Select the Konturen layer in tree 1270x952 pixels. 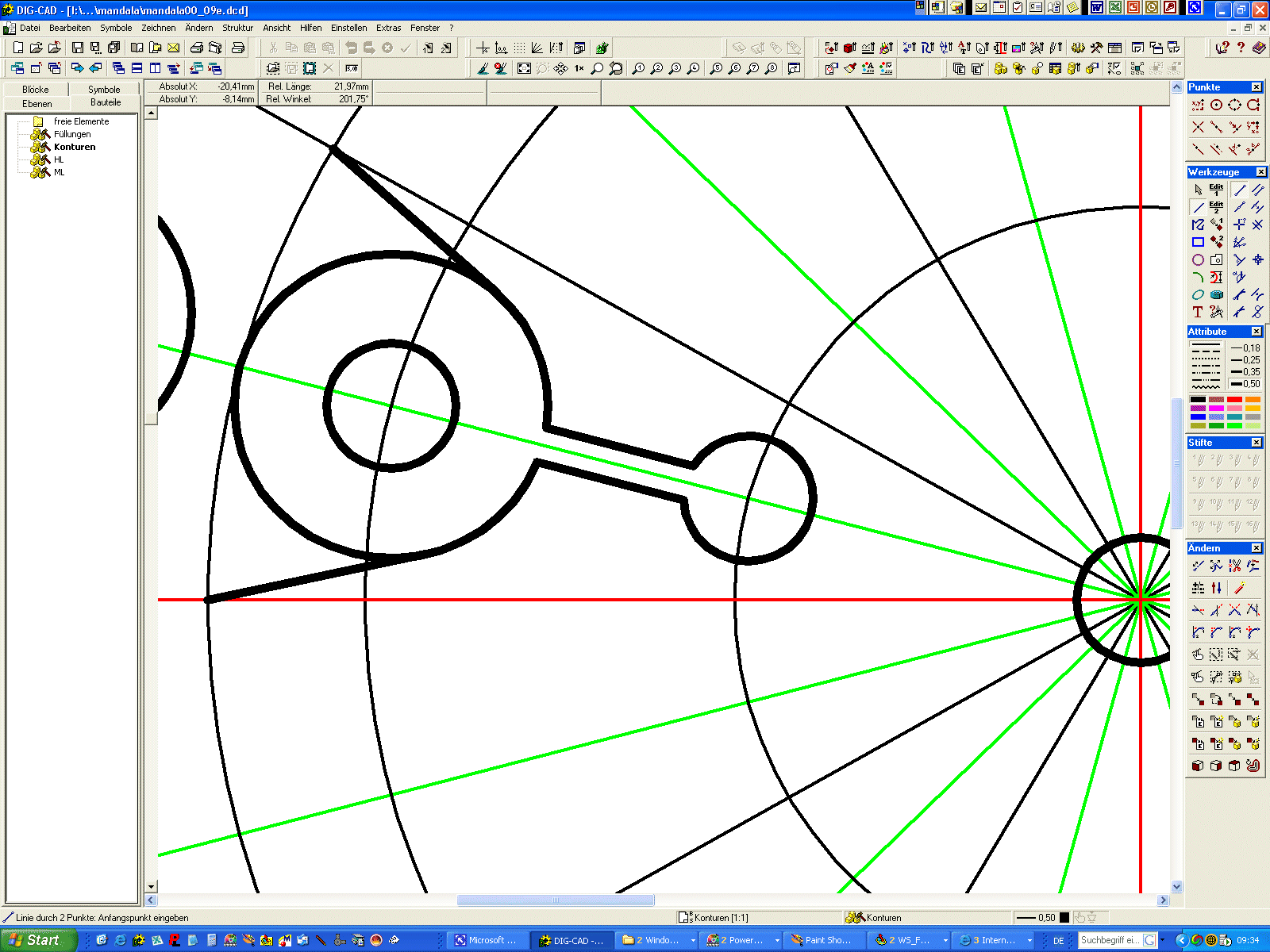pos(75,147)
